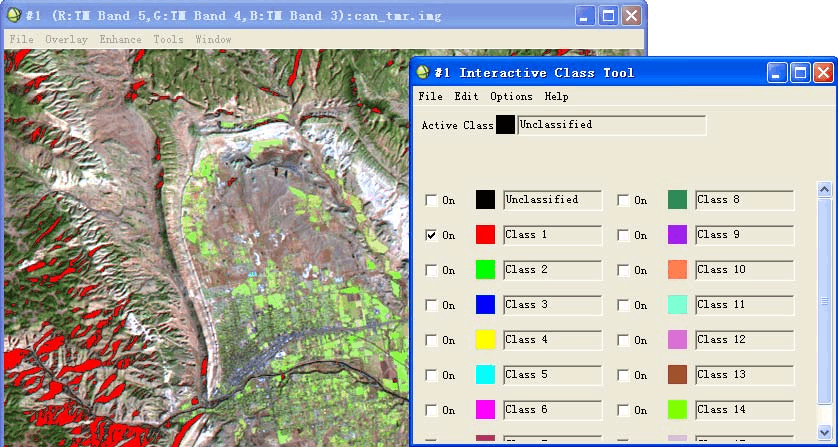Toggle the On checkbox for Unclassified
The image size is (838, 447).
[x=431, y=201]
